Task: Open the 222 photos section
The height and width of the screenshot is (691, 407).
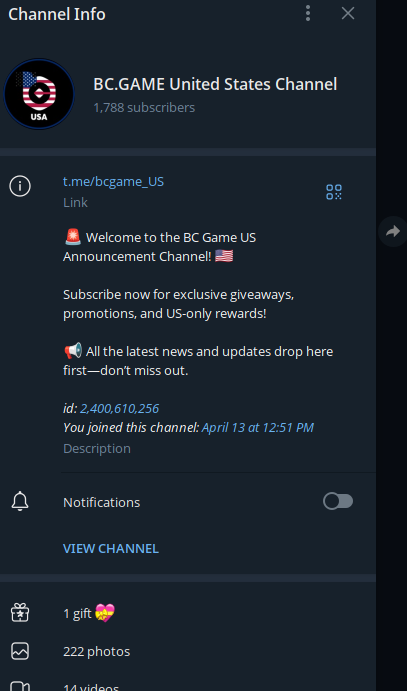Action: pos(188,651)
